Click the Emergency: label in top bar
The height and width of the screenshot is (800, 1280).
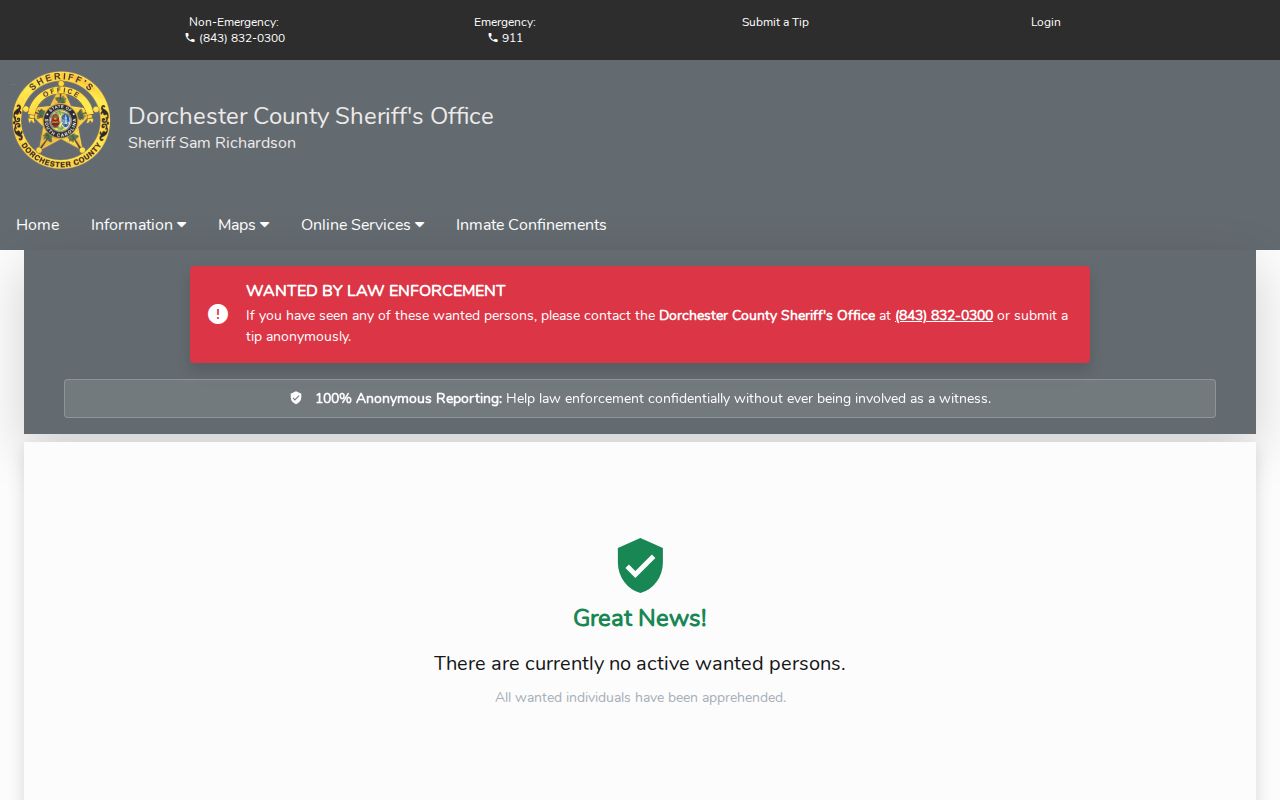(x=505, y=22)
